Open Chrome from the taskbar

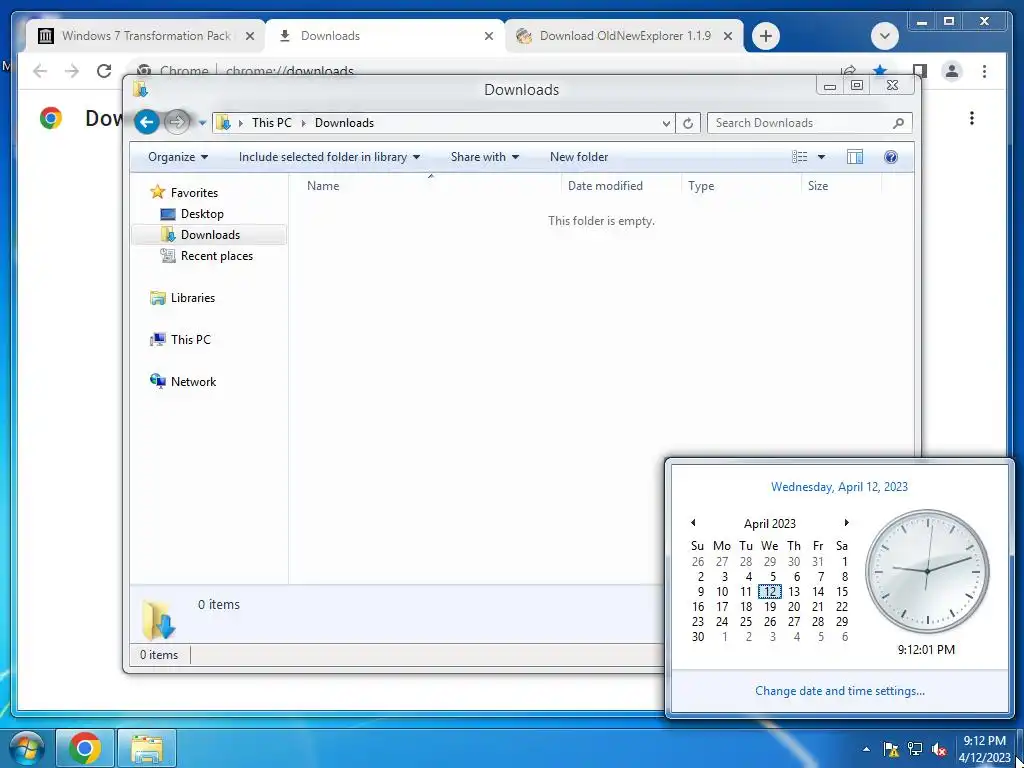click(x=84, y=748)
